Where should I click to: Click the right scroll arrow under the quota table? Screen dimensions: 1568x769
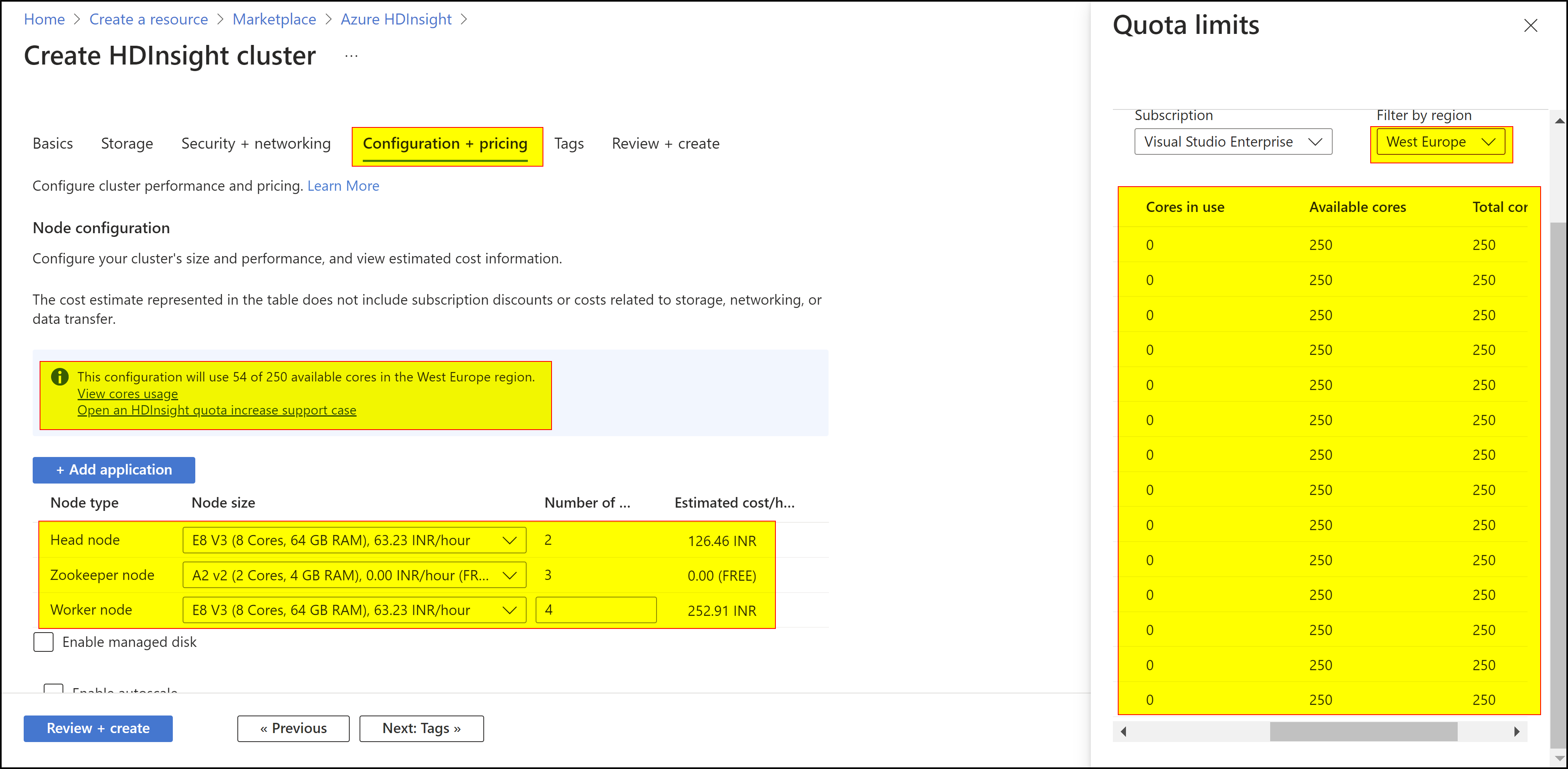pos(1517,731)
